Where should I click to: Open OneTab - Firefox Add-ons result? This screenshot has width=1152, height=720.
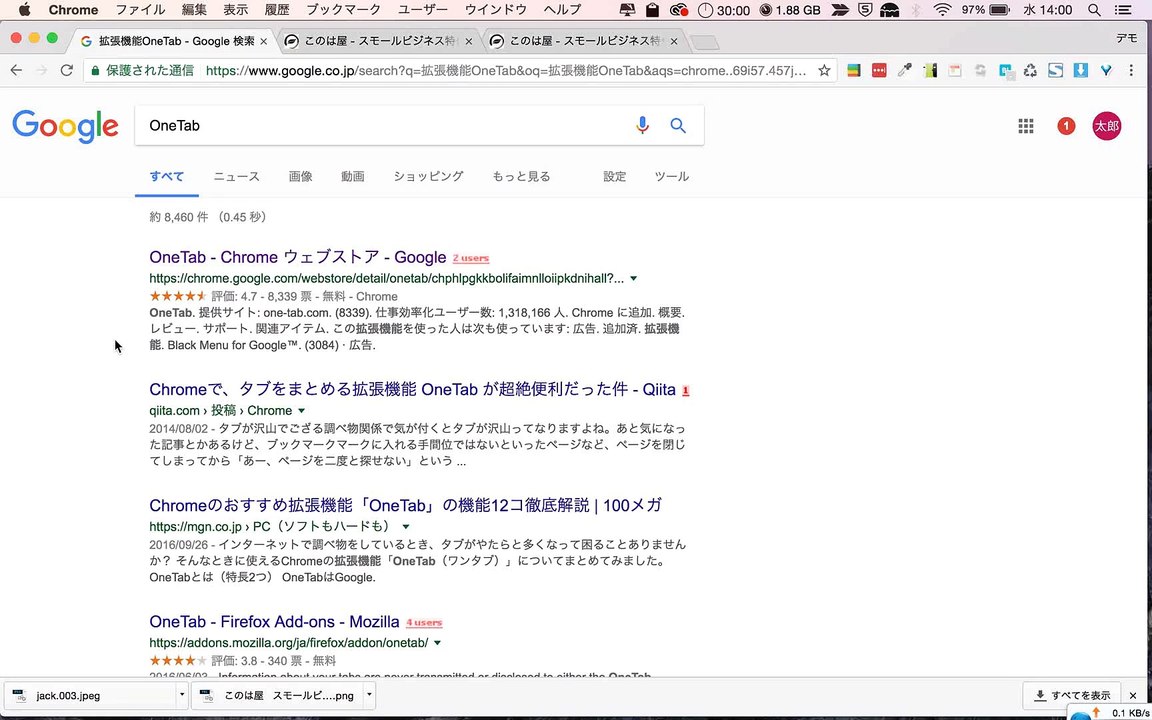click(274, 622)
